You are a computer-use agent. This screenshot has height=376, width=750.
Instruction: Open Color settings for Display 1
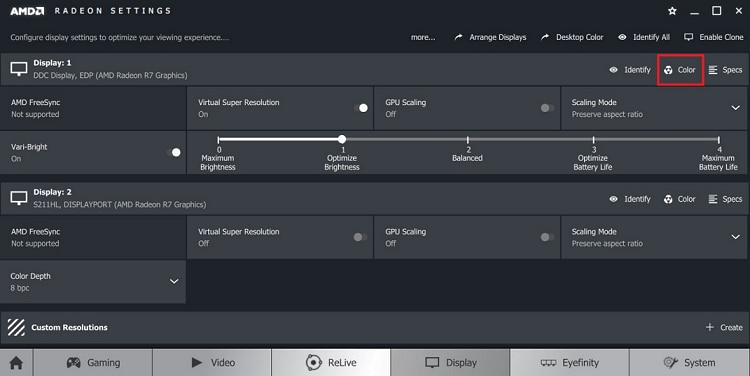point(680,70)
